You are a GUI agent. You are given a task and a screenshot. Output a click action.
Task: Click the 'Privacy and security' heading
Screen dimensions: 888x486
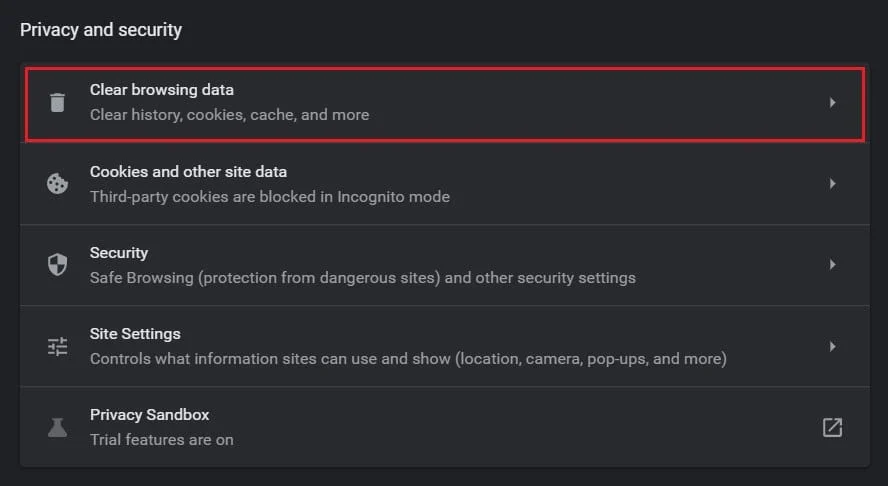101,30
